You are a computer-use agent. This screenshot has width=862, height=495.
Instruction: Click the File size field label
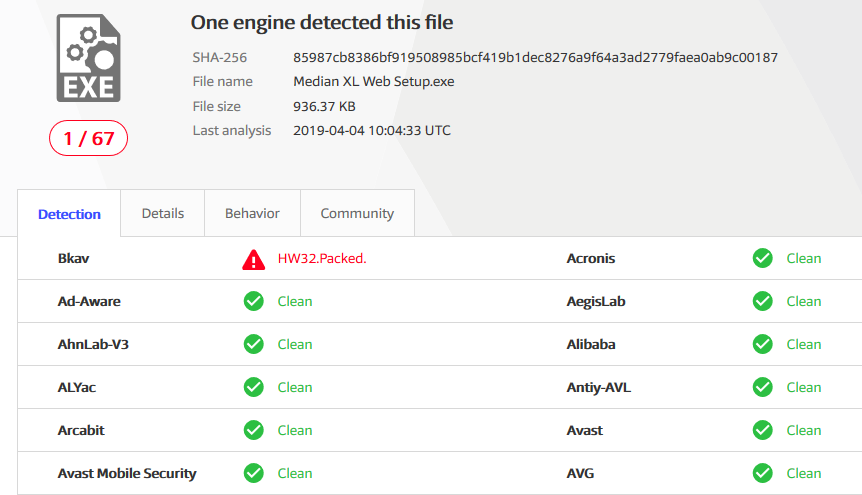point(217,106)
